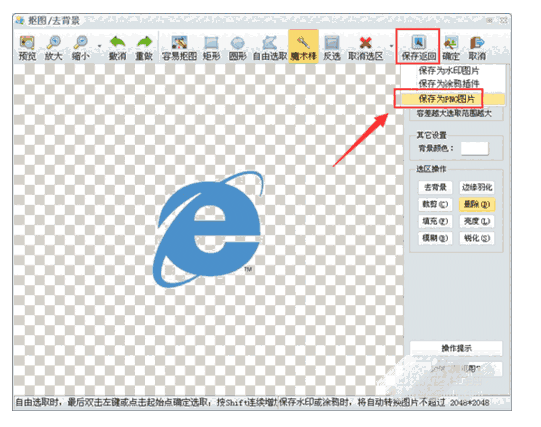Click the 模糊(B) button
The width and height of the screenshot is (541, 427).
435,238
